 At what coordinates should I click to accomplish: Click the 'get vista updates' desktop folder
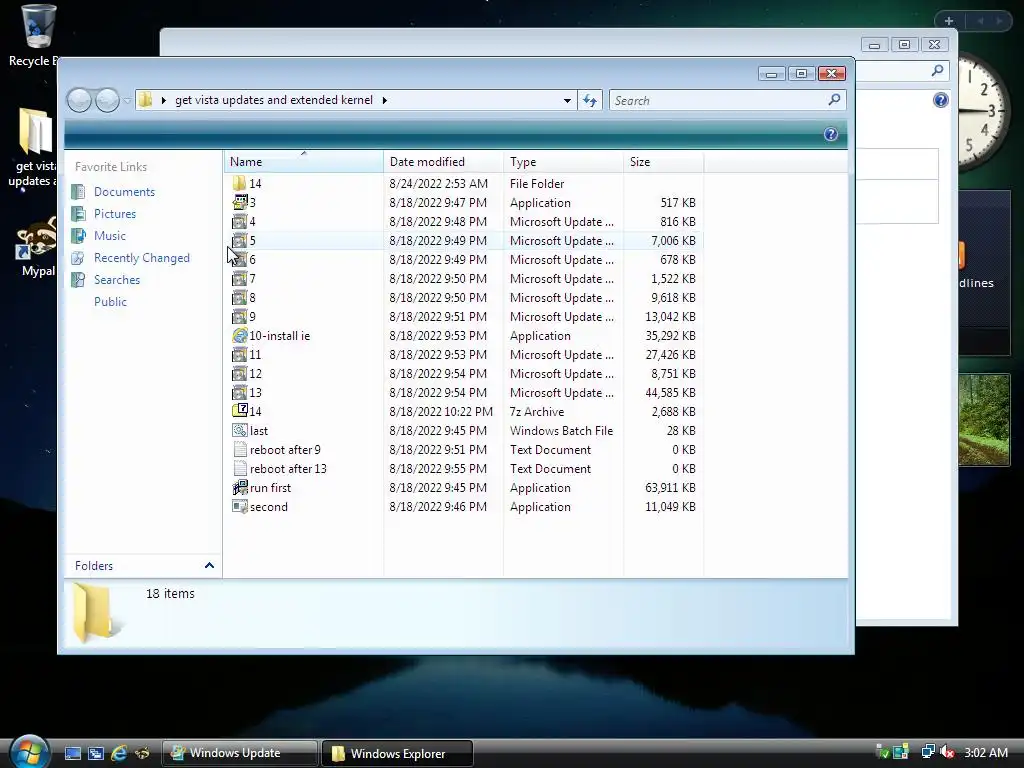[x=34, y=147]
